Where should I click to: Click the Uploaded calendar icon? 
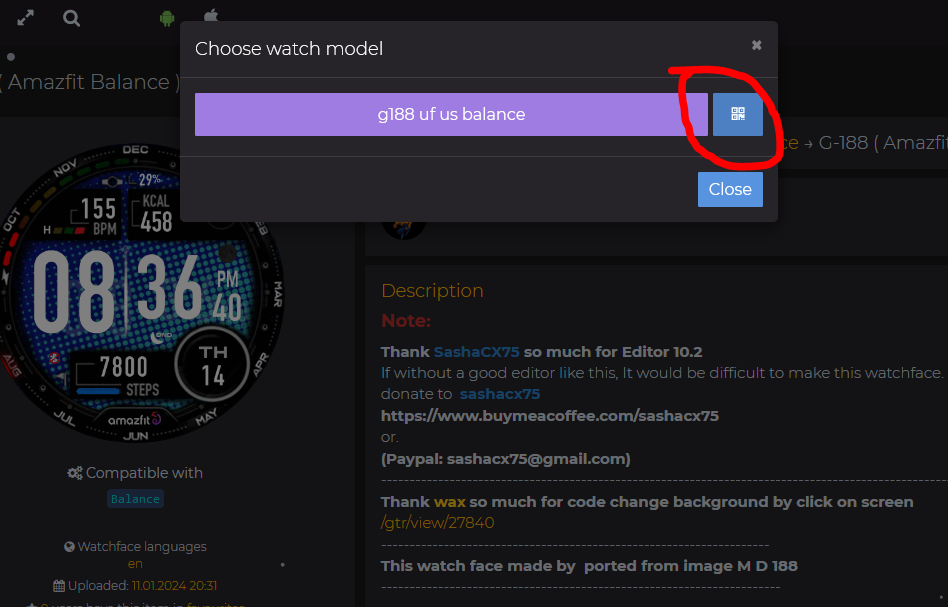click(59, 585)
